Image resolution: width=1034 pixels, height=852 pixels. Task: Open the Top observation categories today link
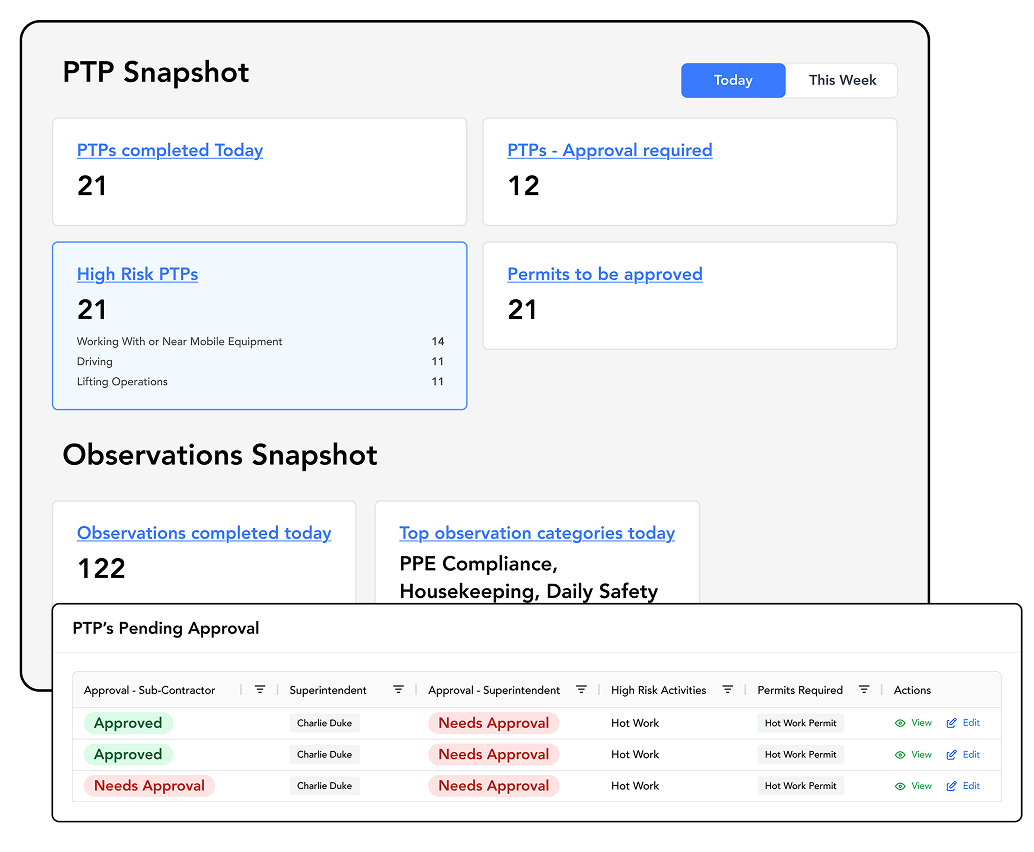537,533
